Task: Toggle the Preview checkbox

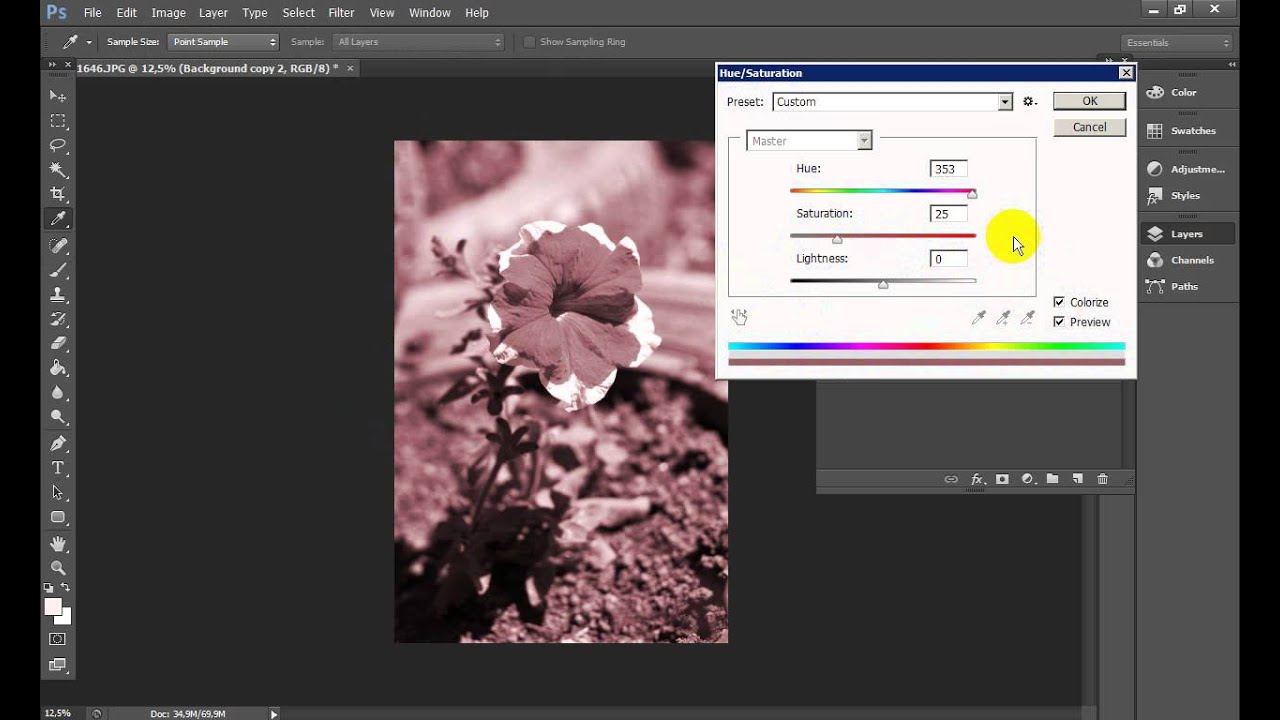Action: coord(1059,322)
